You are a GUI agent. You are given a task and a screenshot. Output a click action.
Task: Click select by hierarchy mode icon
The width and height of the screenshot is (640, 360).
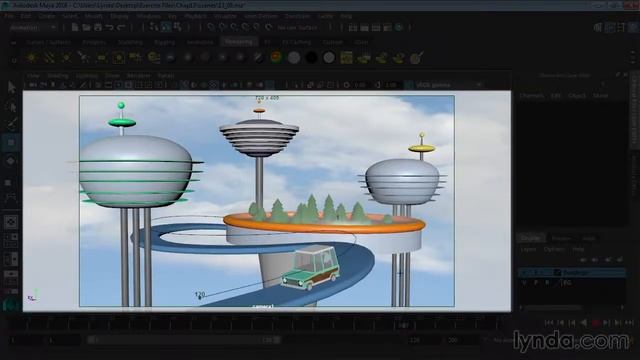153,27
